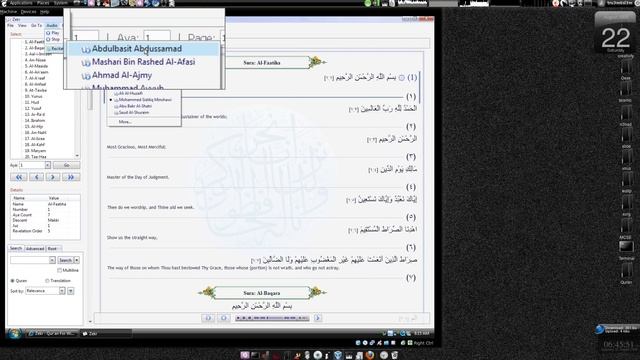Open VirtualBox Machine menu
640x360 pixels.
[x=8, y=12]
